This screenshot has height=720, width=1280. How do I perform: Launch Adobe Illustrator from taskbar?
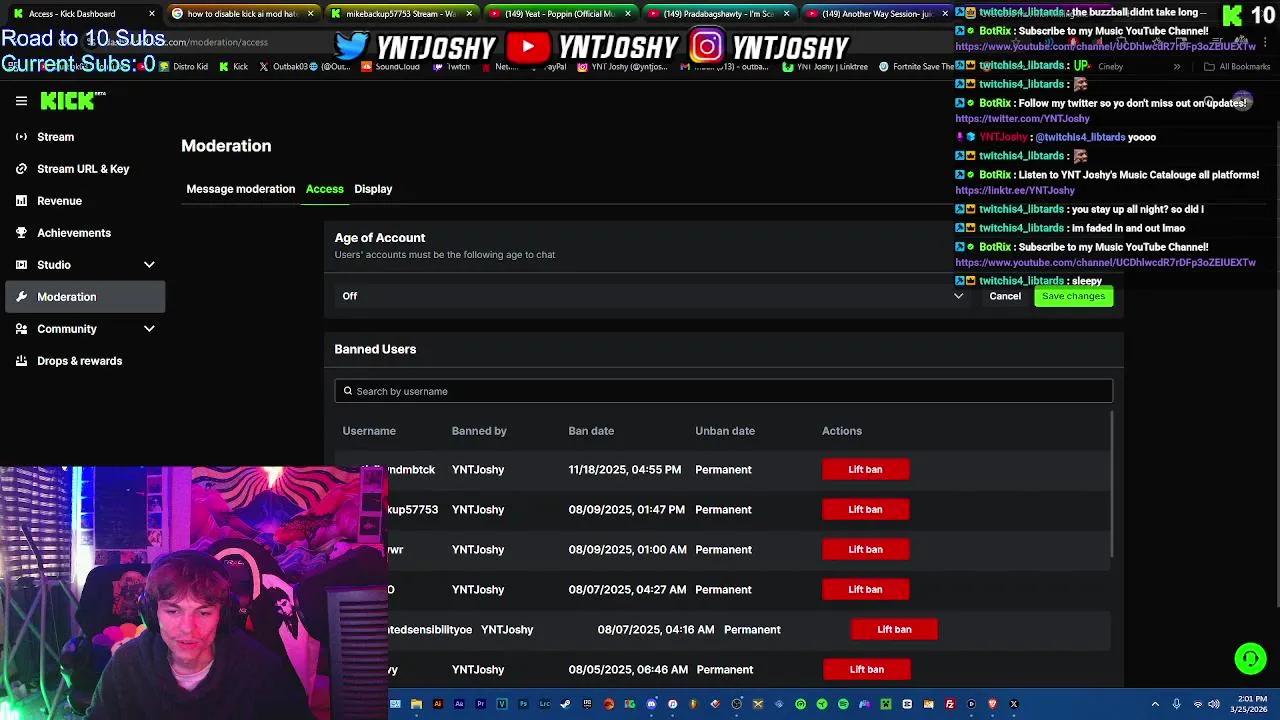point(438,704)
